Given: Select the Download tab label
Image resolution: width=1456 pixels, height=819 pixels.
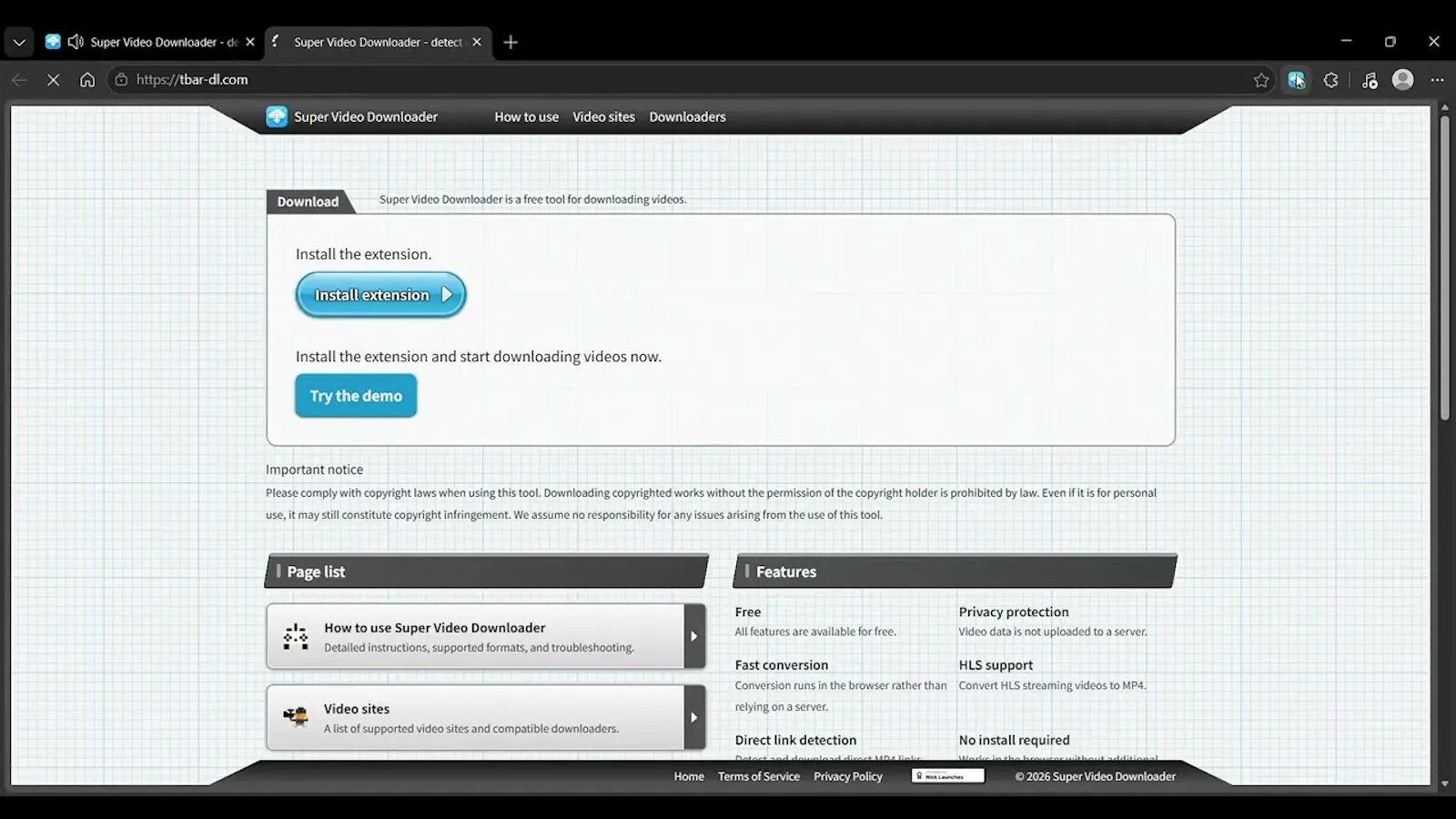Looking at the screenshot, I should point(308,201).
